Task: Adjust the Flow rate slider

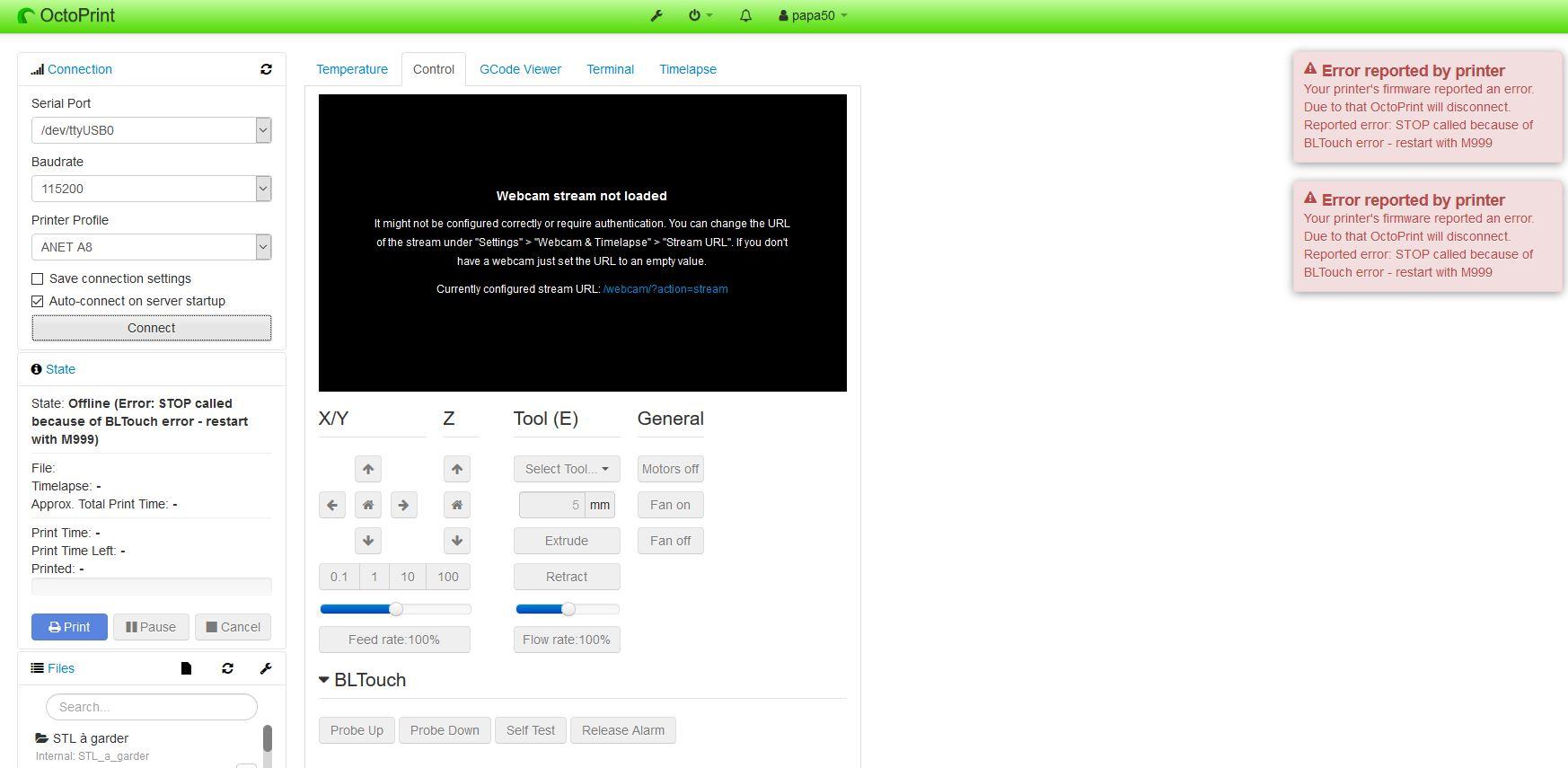Action: tap(568, 609)
